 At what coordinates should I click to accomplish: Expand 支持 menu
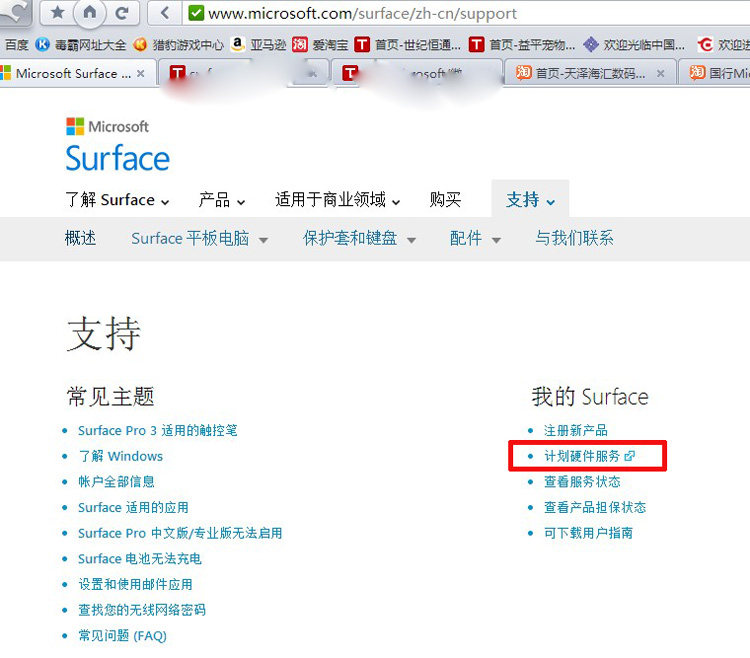[x=530, y=199]
